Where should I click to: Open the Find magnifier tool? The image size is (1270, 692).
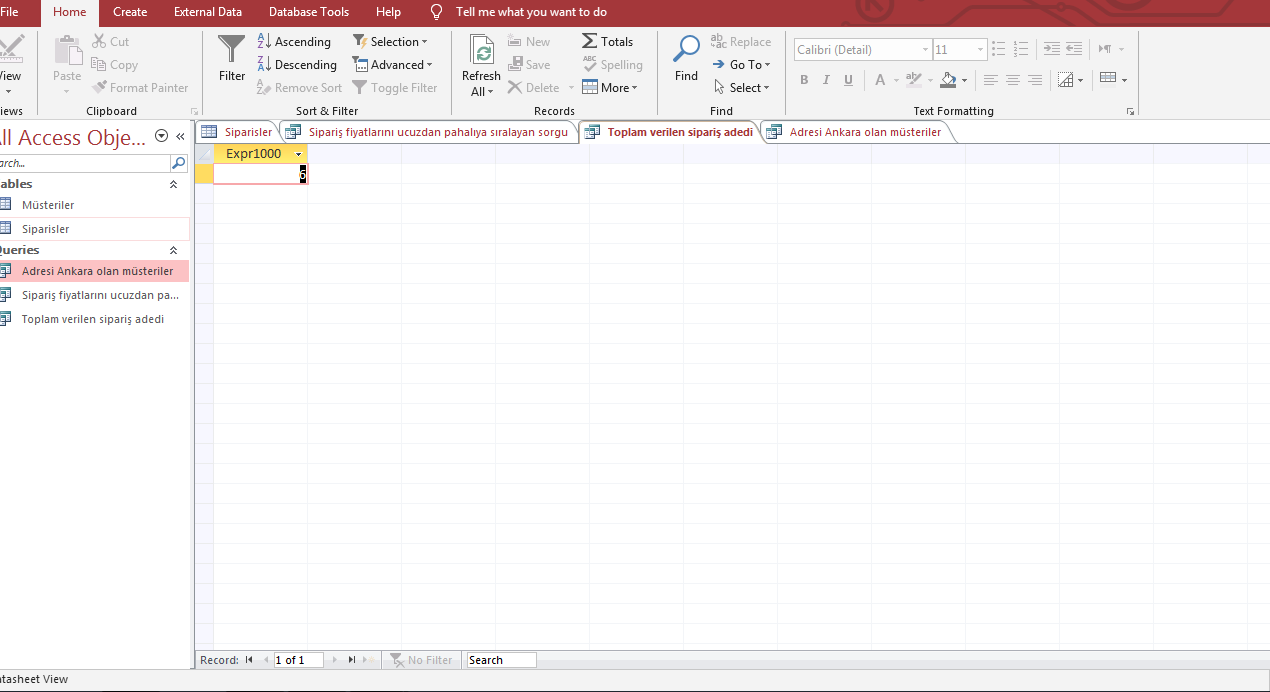point(686,50)
